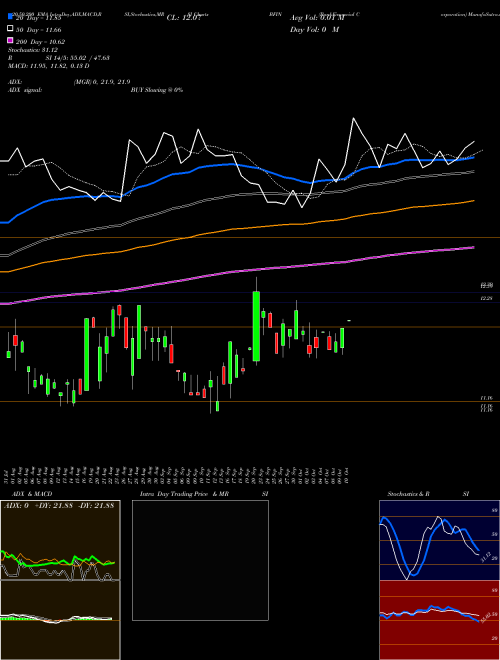Click the 'Day Vol: 0 M' value
This screenshot has width=500, height=660.
coord(314,30)
